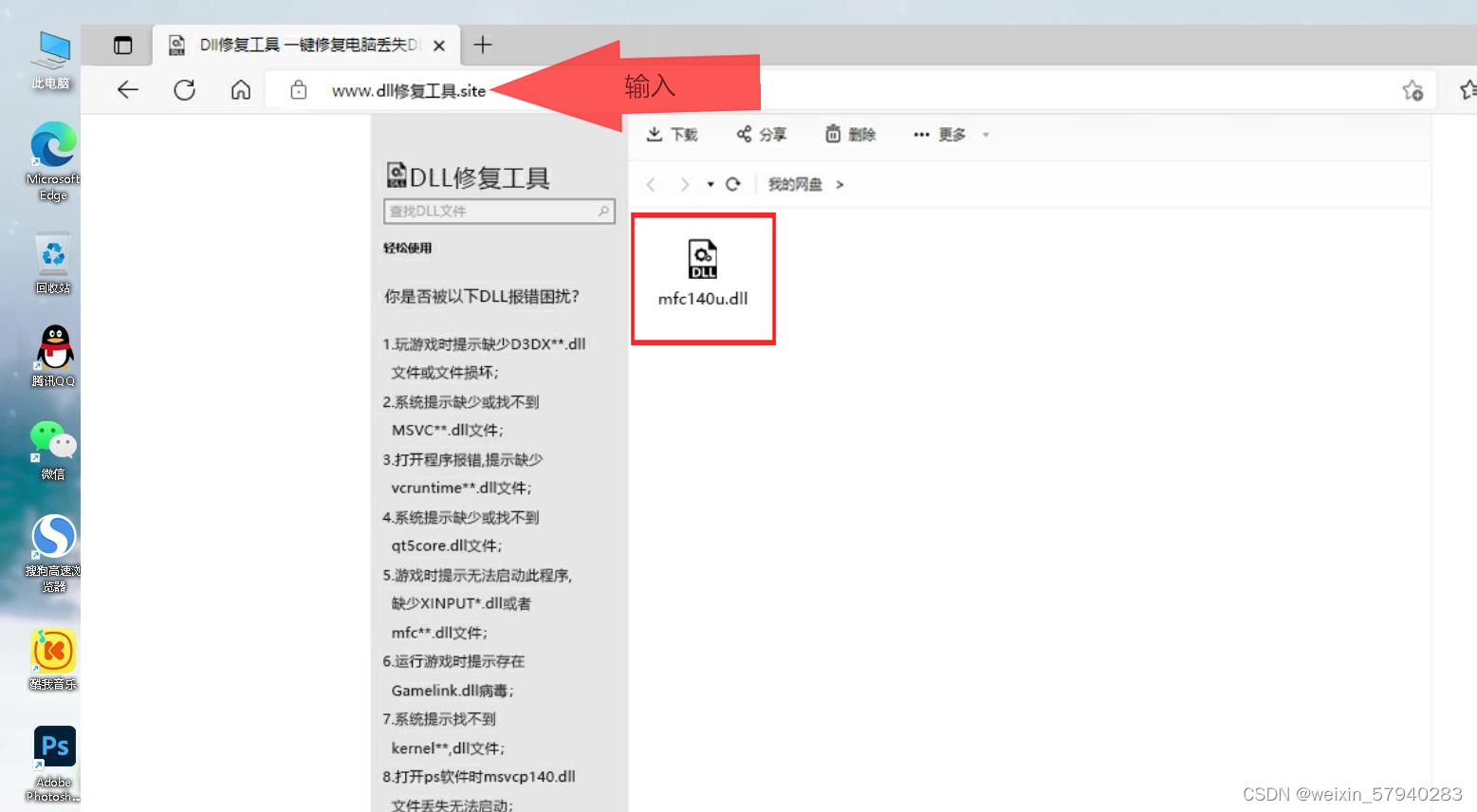Viewport: 1477px width, 812px height.
Task: Open the tab actions menu icon
Action: click(x=122, y=46)
